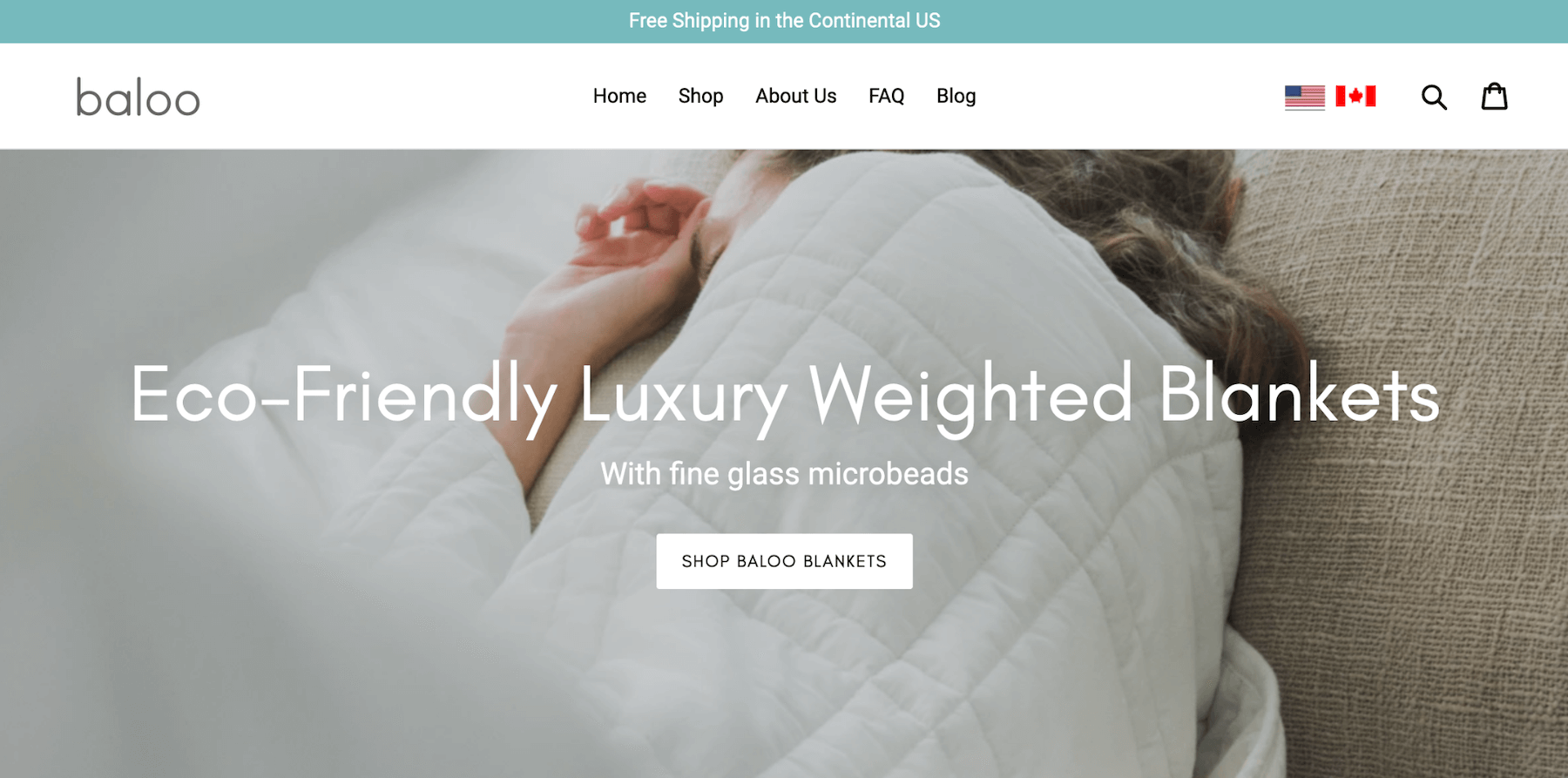Visit the Blog link
This screenshot has height=778, width=1568.
pyautogui.click(x=956, y=96)
